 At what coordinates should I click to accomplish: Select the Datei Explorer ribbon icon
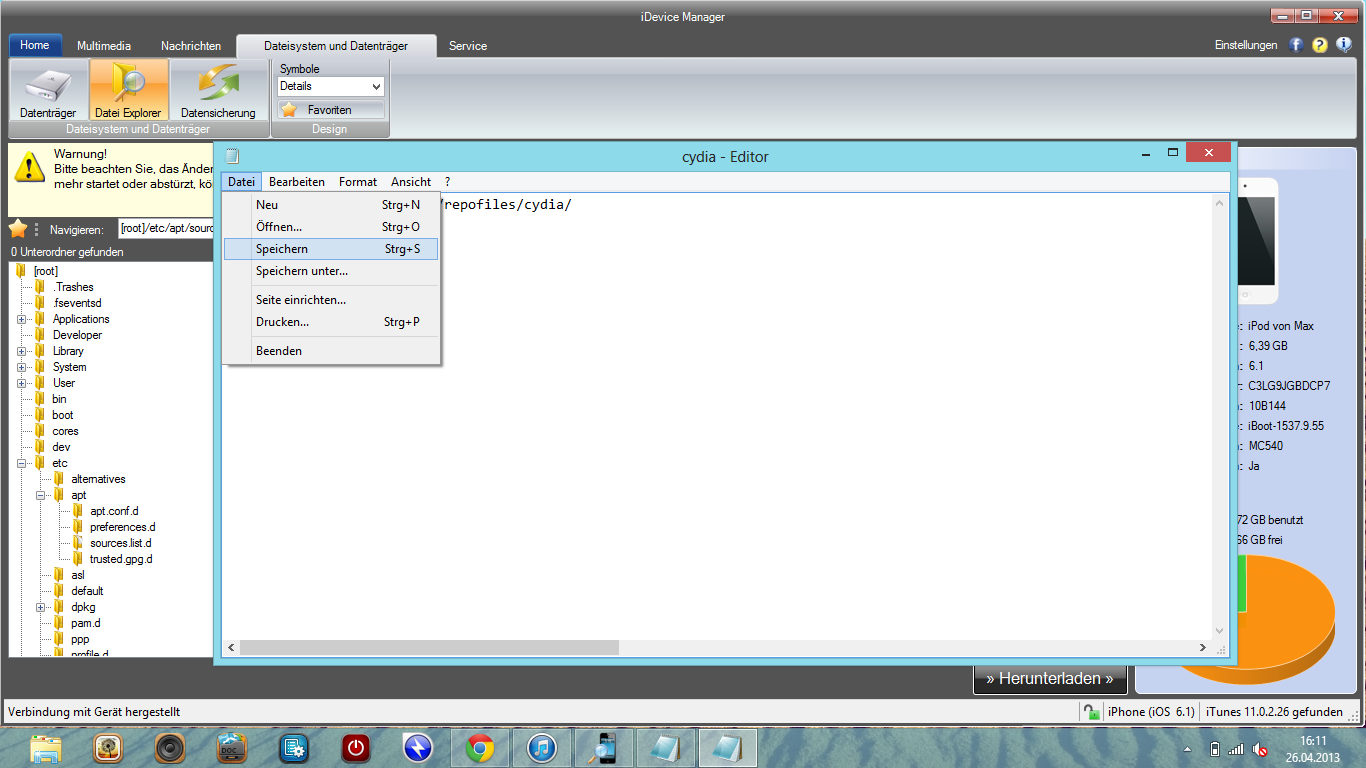point(128,90)
